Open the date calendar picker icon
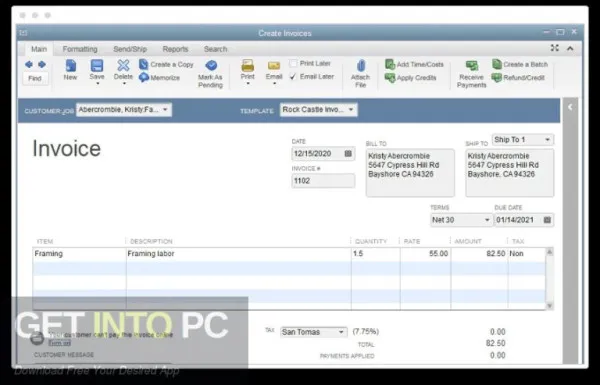The image size is (600, 385). pyautogui.click(x=348, y=153)
